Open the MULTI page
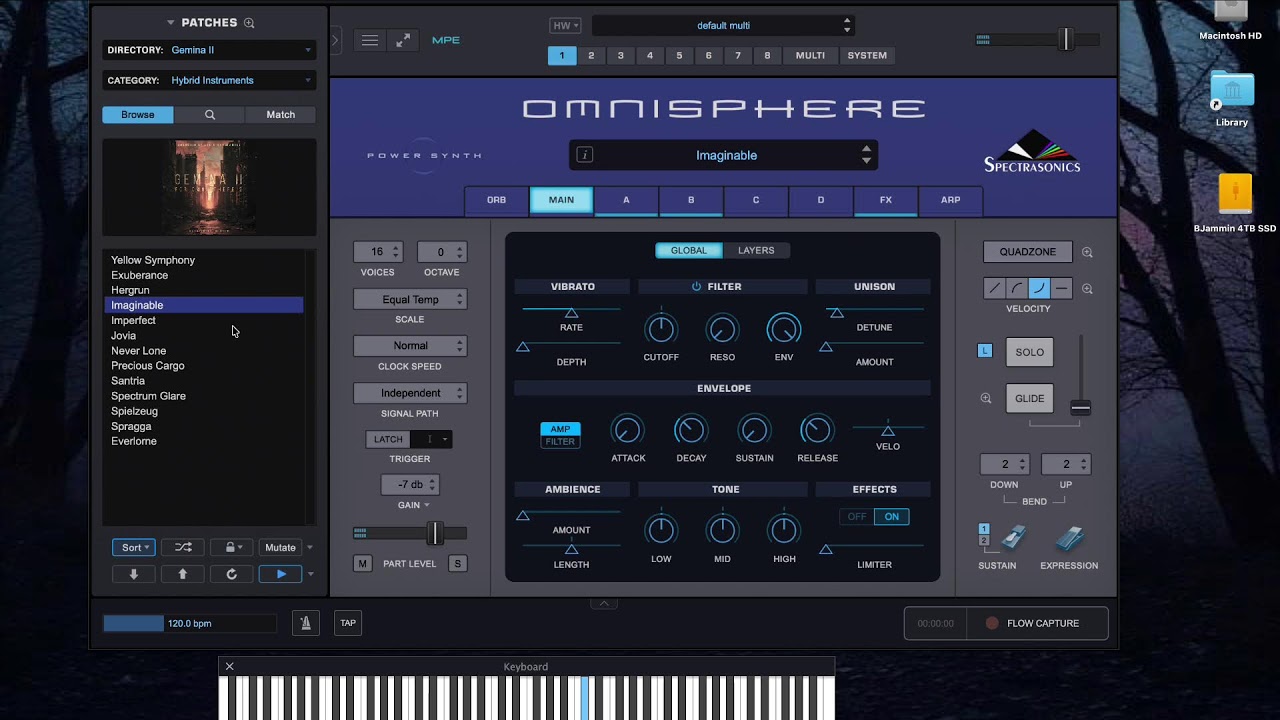Image resolution: width=1280 pixels, height=720 pixels. pos(810,56)
